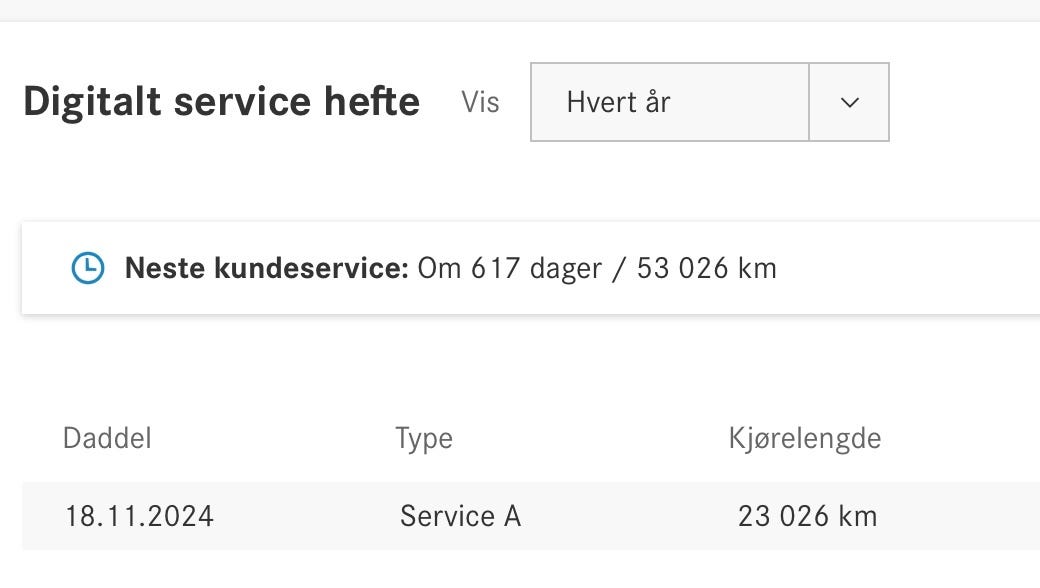
Task: Click the Om text in the service banner
Action: pos(439,269)
